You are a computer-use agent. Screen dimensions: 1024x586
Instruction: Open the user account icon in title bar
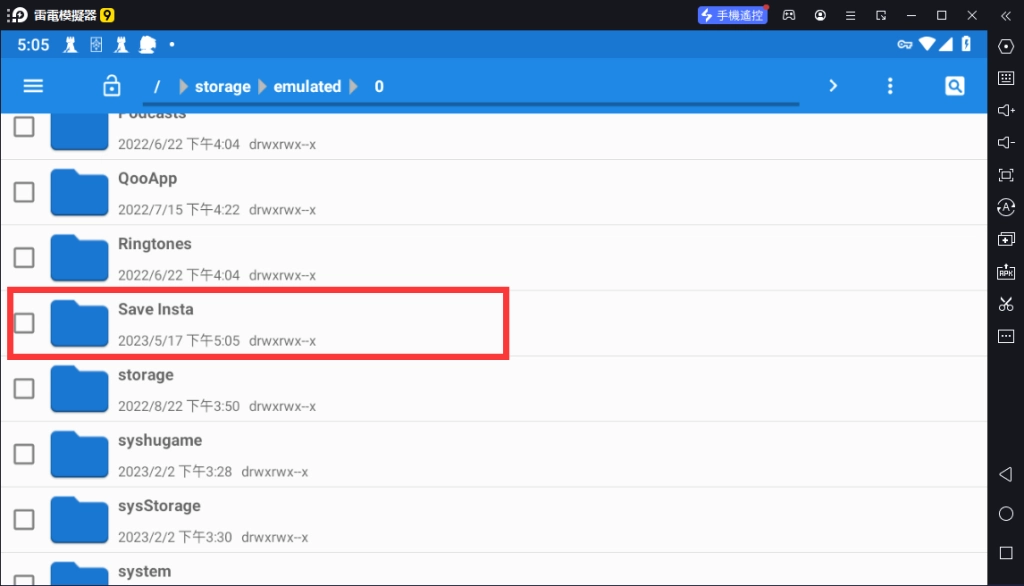[x=820, y=15]
